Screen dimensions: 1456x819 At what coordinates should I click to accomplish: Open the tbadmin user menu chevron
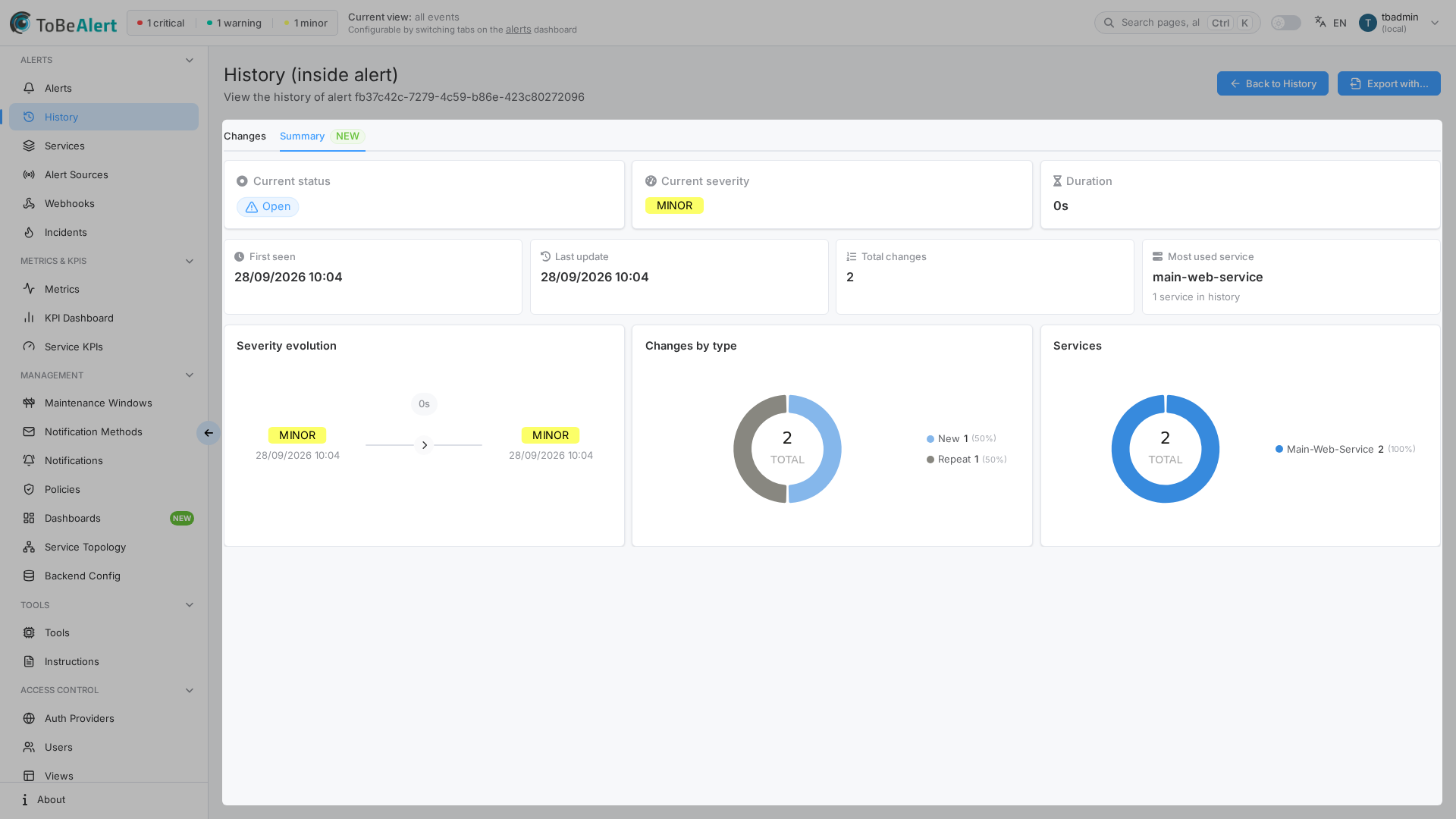1434,23
